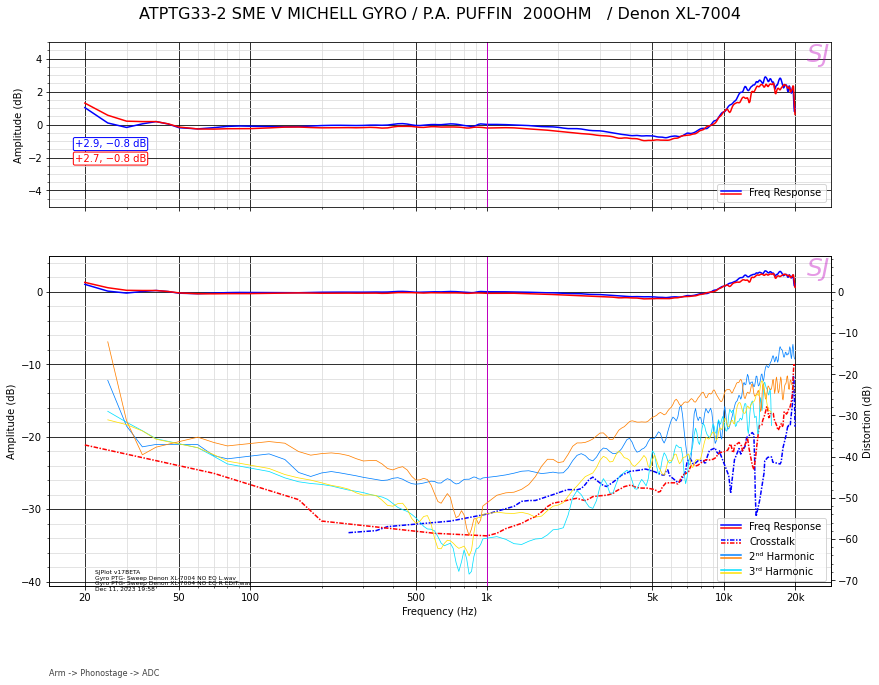Click the '4' tick on upper amplitude axis
Viewport: 879px width, 685px height.
[x=39, y=59]
